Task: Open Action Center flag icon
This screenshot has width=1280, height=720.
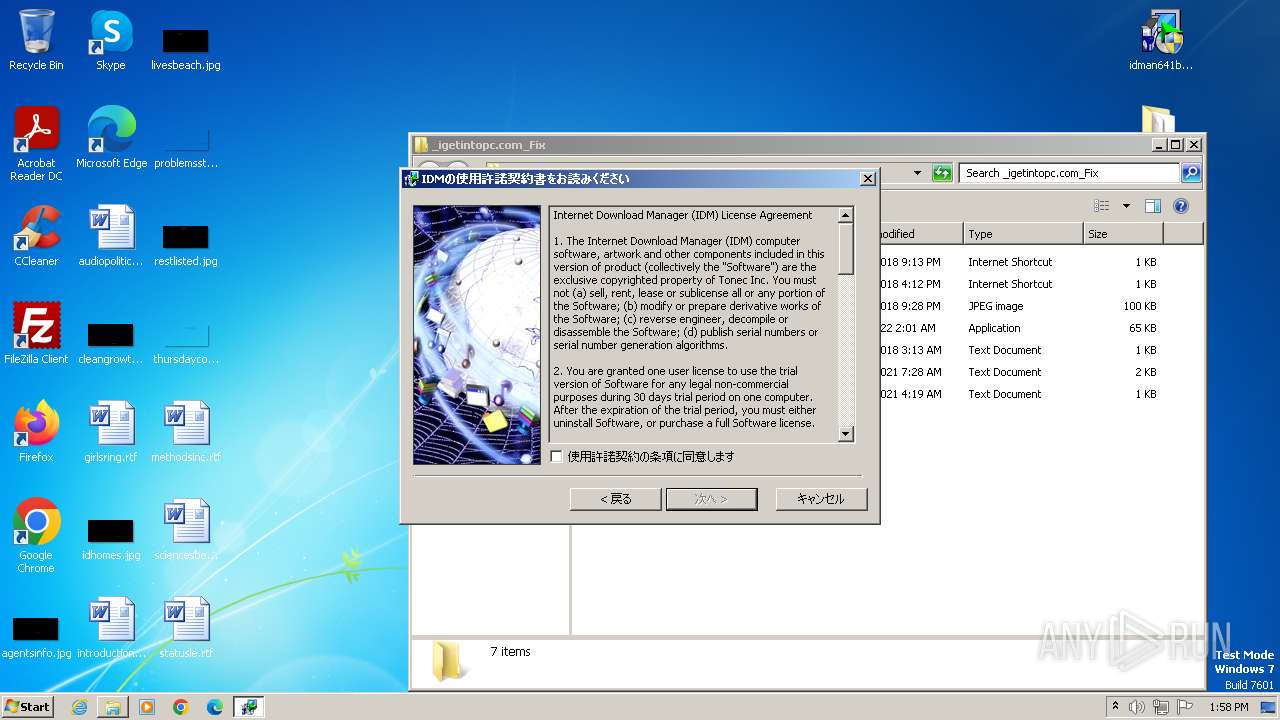Action: [x=1185, y=707]
